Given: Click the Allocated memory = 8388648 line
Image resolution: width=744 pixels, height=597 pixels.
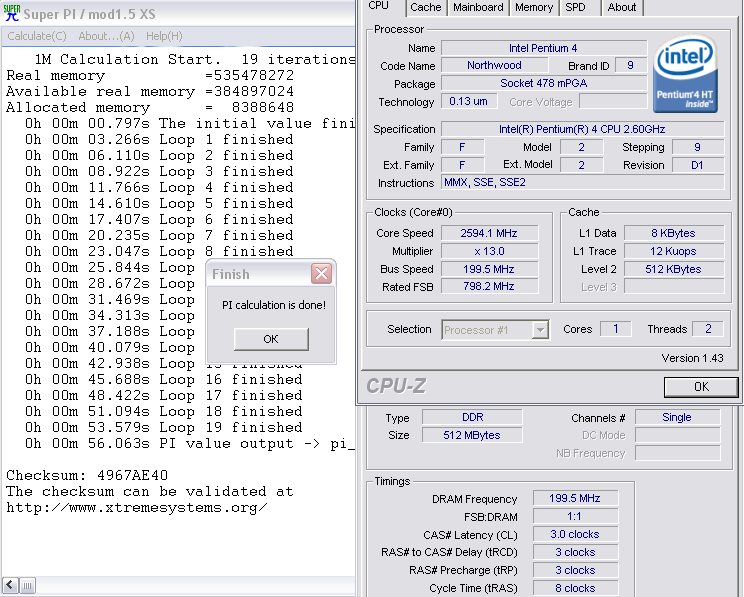Looking at the screenshot, I should pos(150,107).
